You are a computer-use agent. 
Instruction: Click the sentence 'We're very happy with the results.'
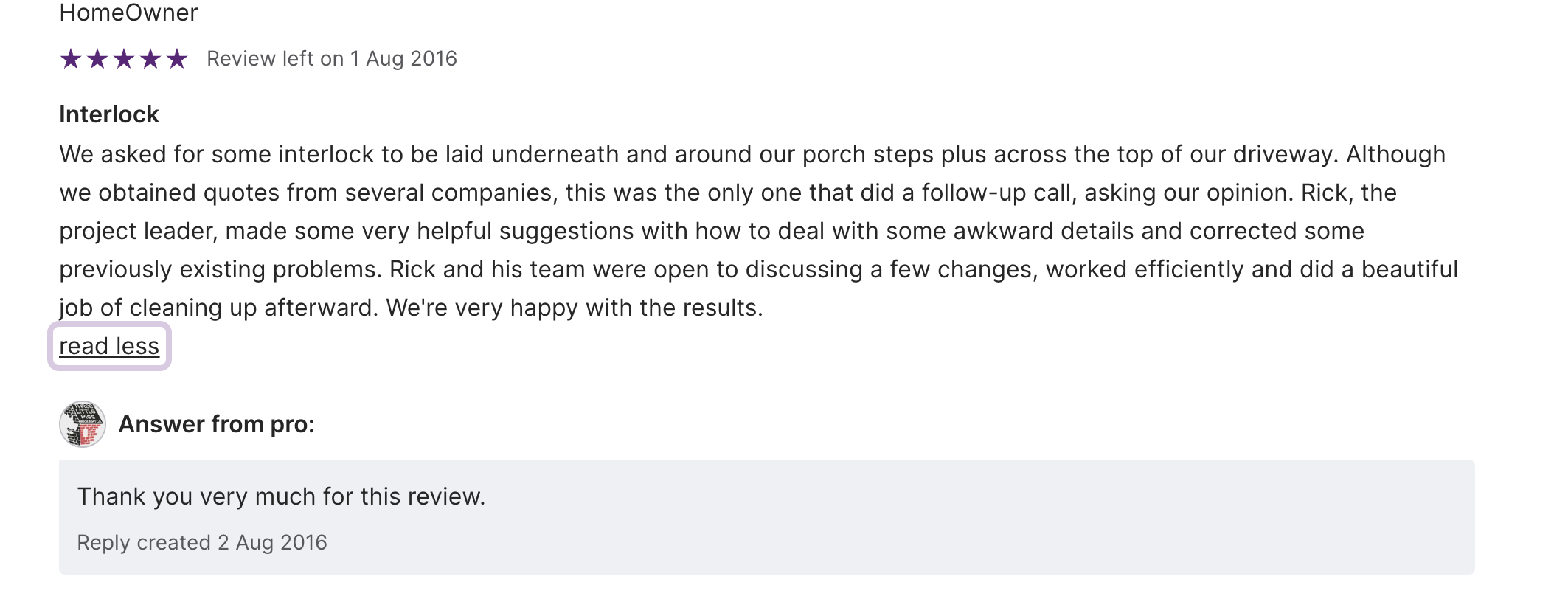point(575,308)
